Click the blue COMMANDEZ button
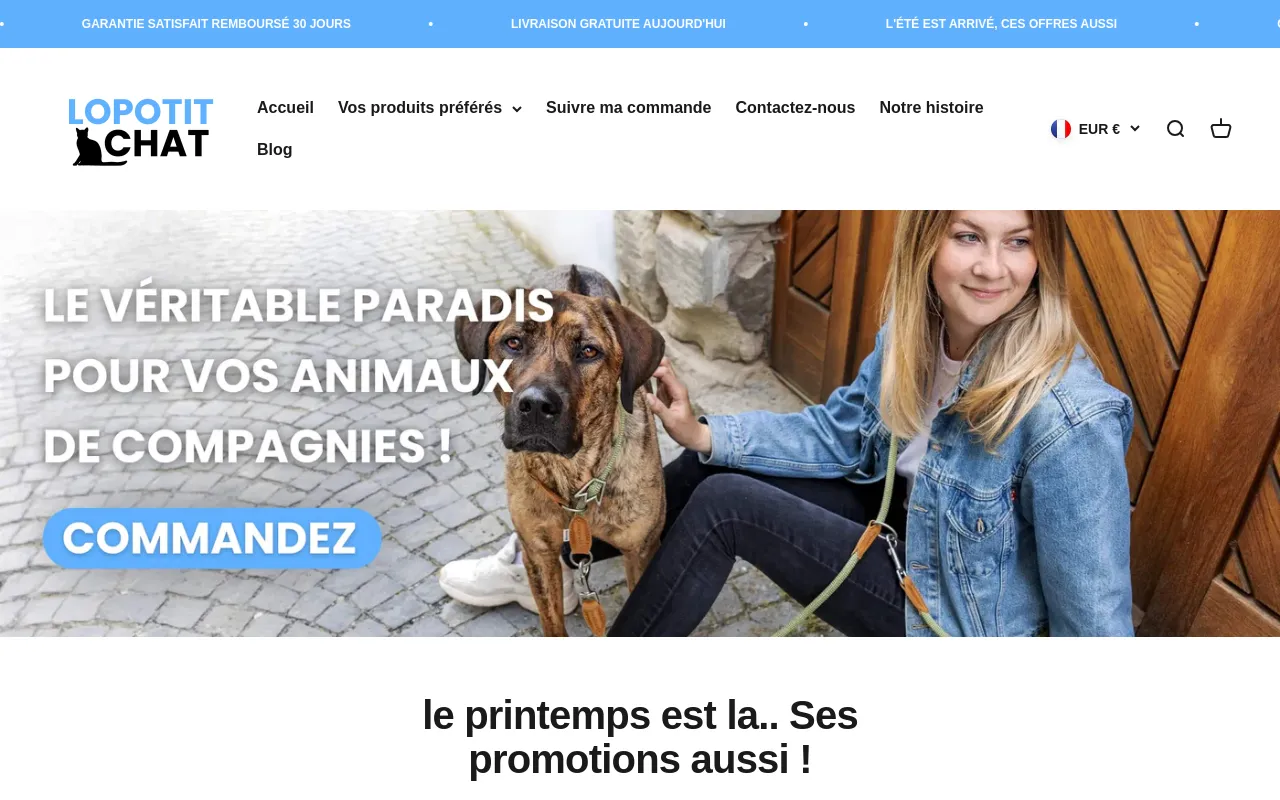 point(212,538)
